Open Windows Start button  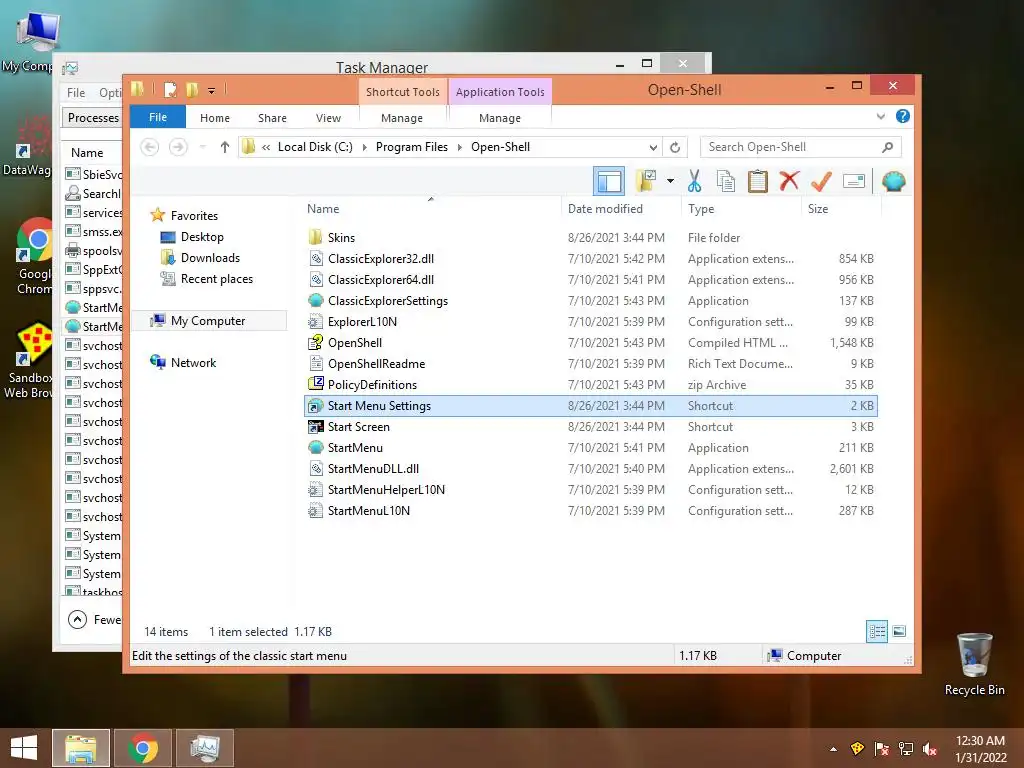click(24, 748)
